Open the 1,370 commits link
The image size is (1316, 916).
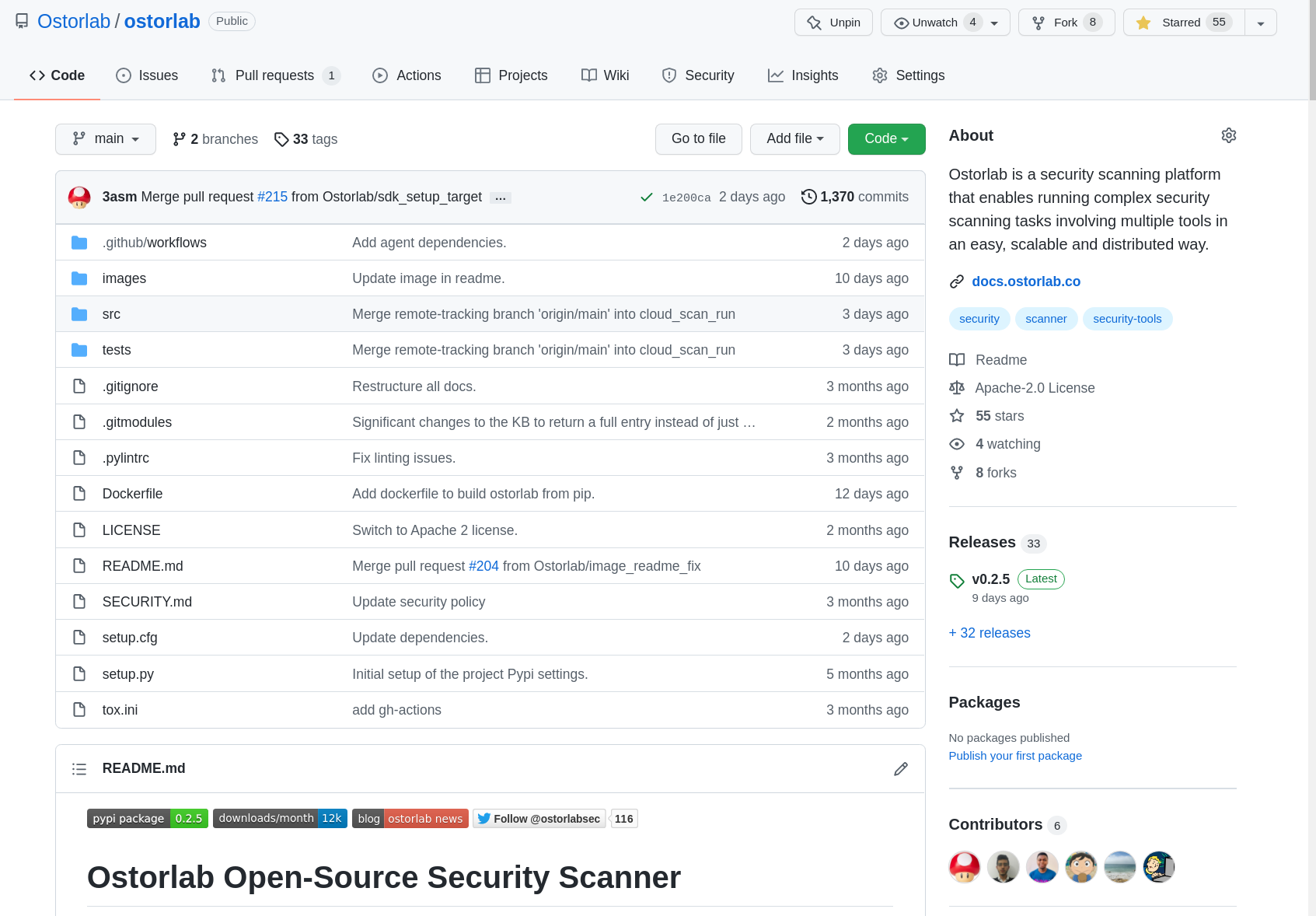point(855,197)
